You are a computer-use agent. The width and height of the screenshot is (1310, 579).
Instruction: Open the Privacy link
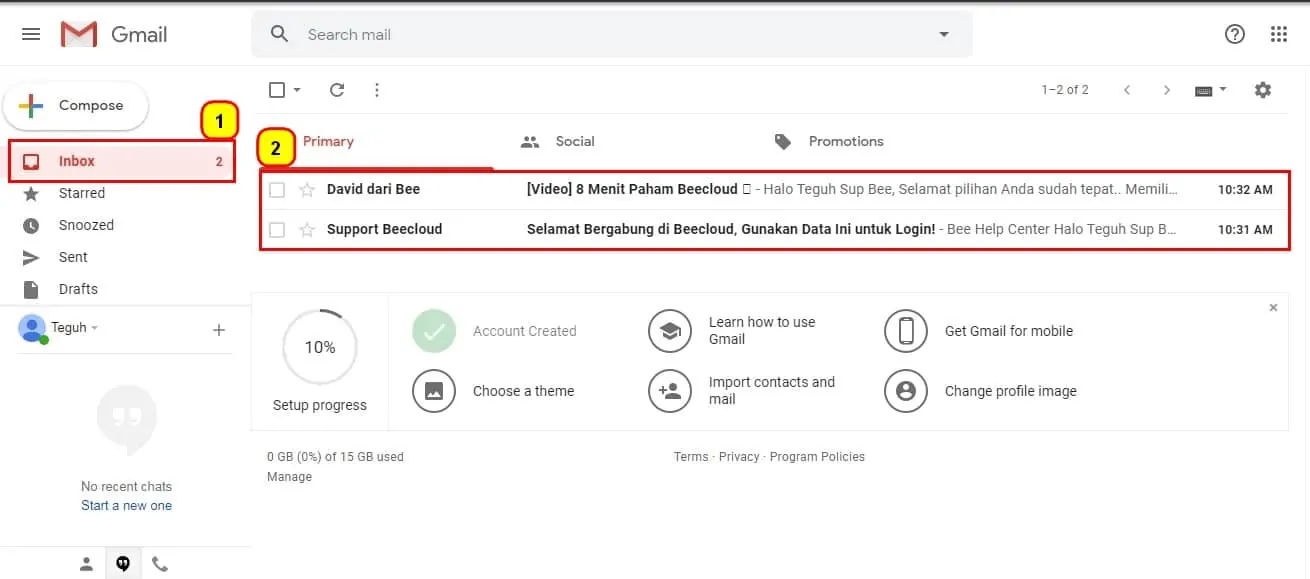tap(739, 457)
